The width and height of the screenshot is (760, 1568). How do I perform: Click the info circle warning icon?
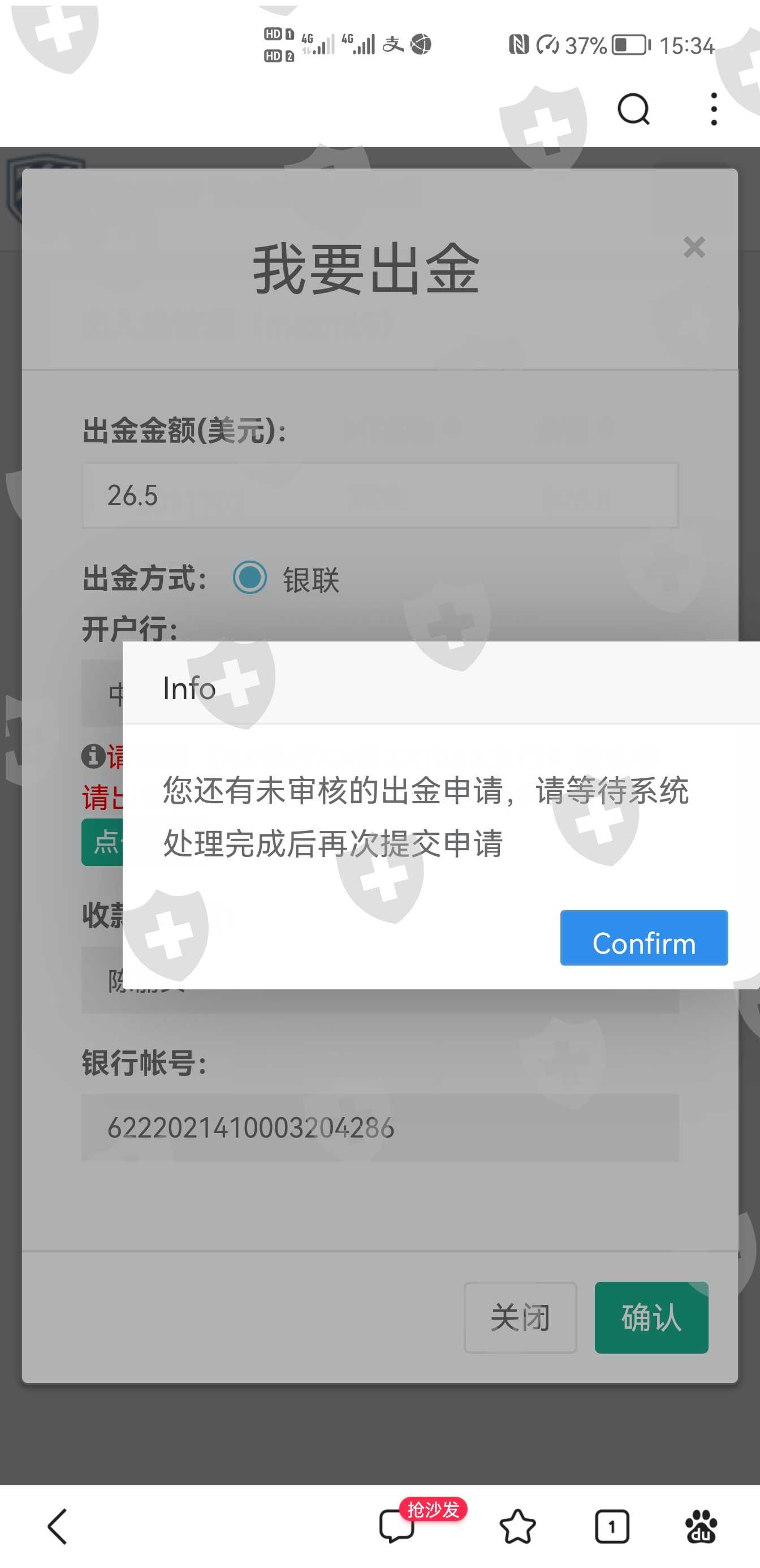[x=93, y=756]
